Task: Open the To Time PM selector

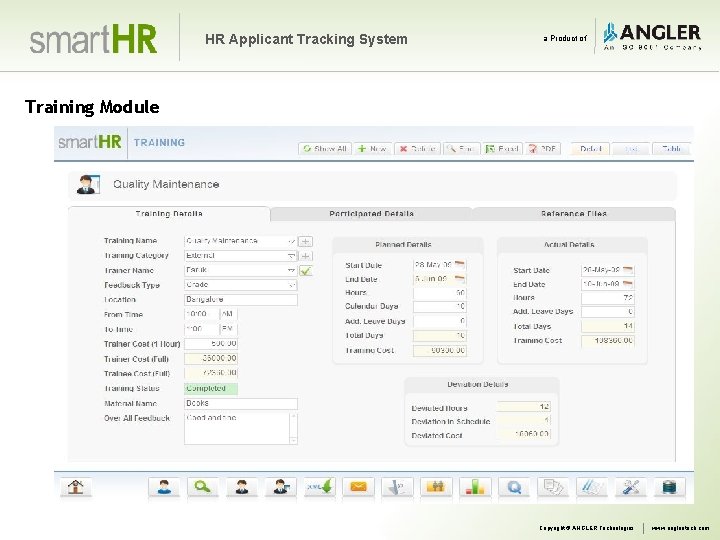Action: 229,329
